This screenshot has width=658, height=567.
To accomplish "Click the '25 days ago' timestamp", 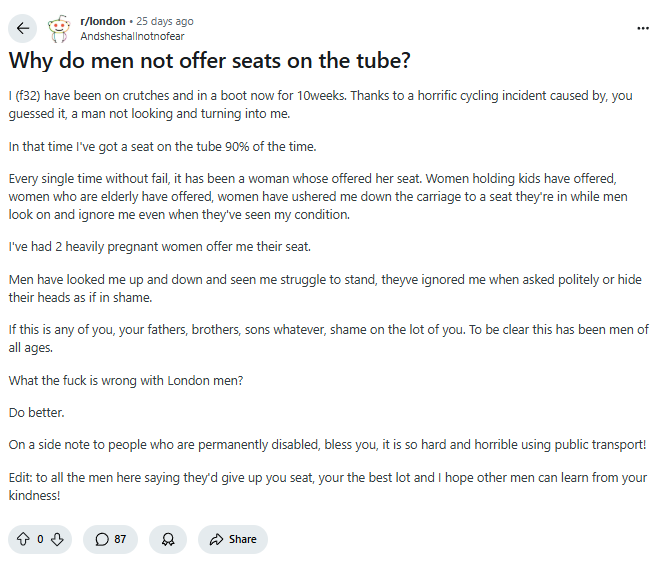I will (x=165, y=21).
